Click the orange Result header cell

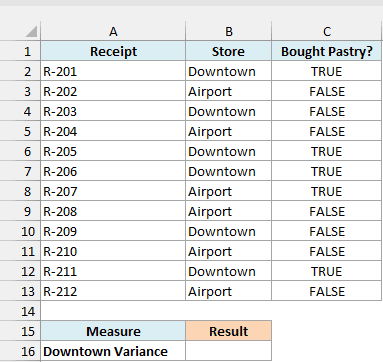point(228,331)
